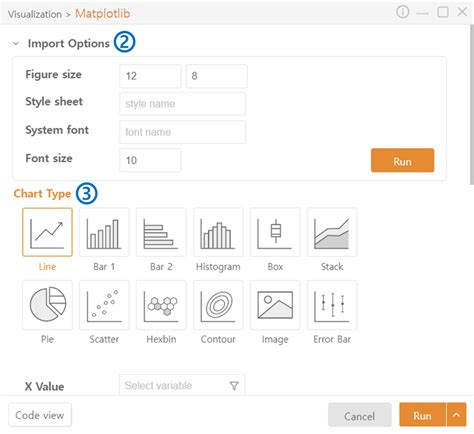Screen dimensions: 474x434
Task: Click the System font label
Action: click(x=57, y=130)
